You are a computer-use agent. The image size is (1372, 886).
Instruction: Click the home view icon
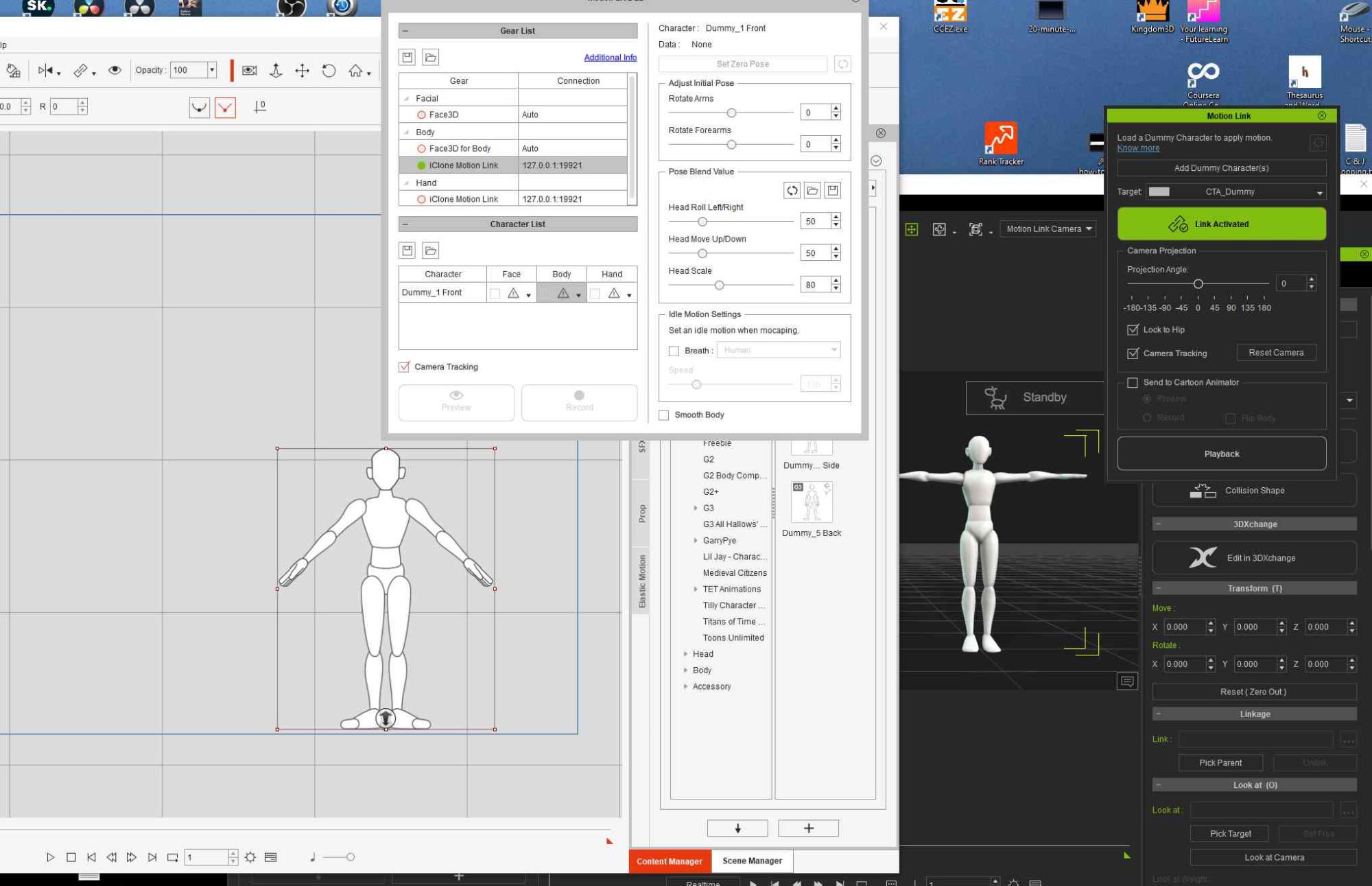(x=357, y=70)
